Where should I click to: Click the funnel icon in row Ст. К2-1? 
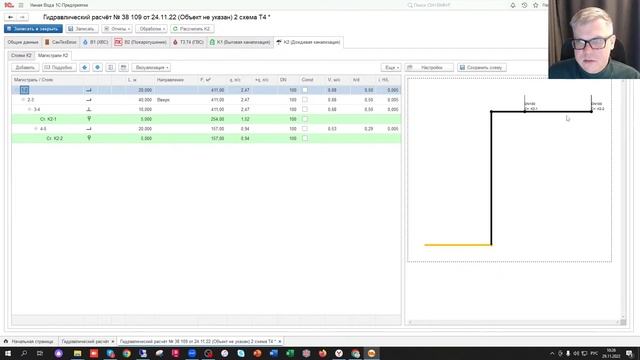tap(89, 119)
